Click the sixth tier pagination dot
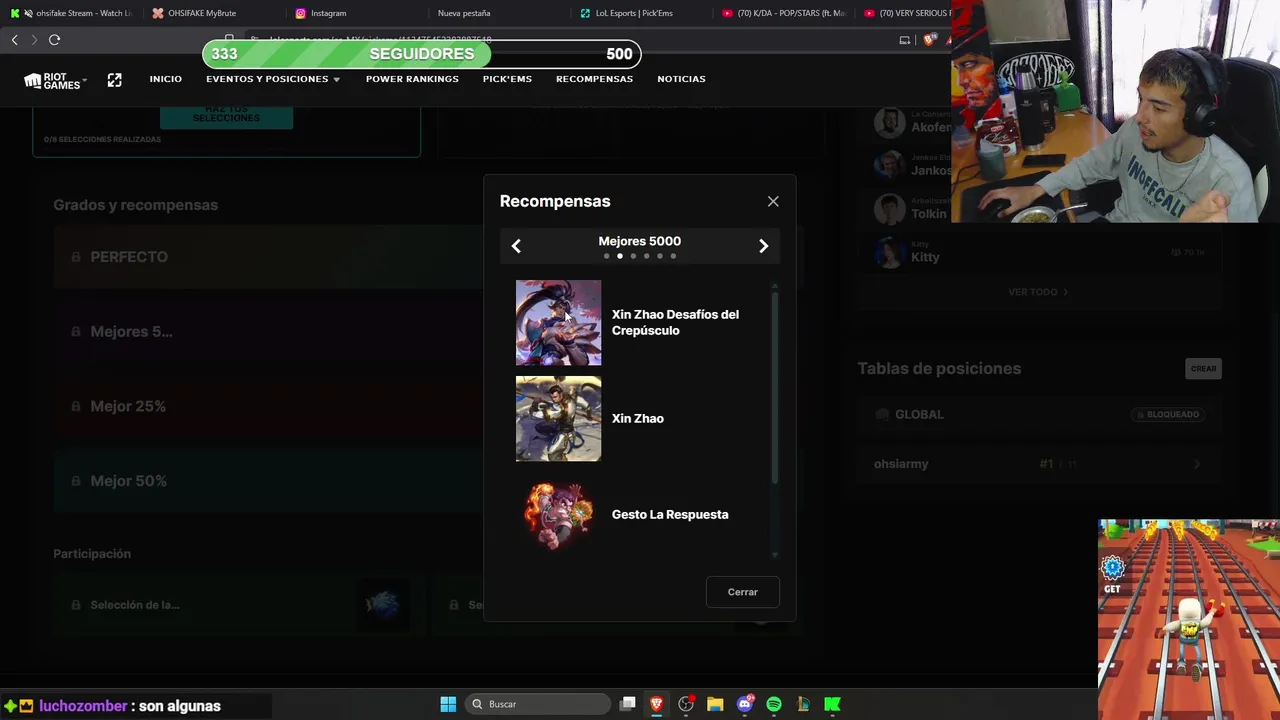This screenshot has height=720, width=1280. [673, 256]
